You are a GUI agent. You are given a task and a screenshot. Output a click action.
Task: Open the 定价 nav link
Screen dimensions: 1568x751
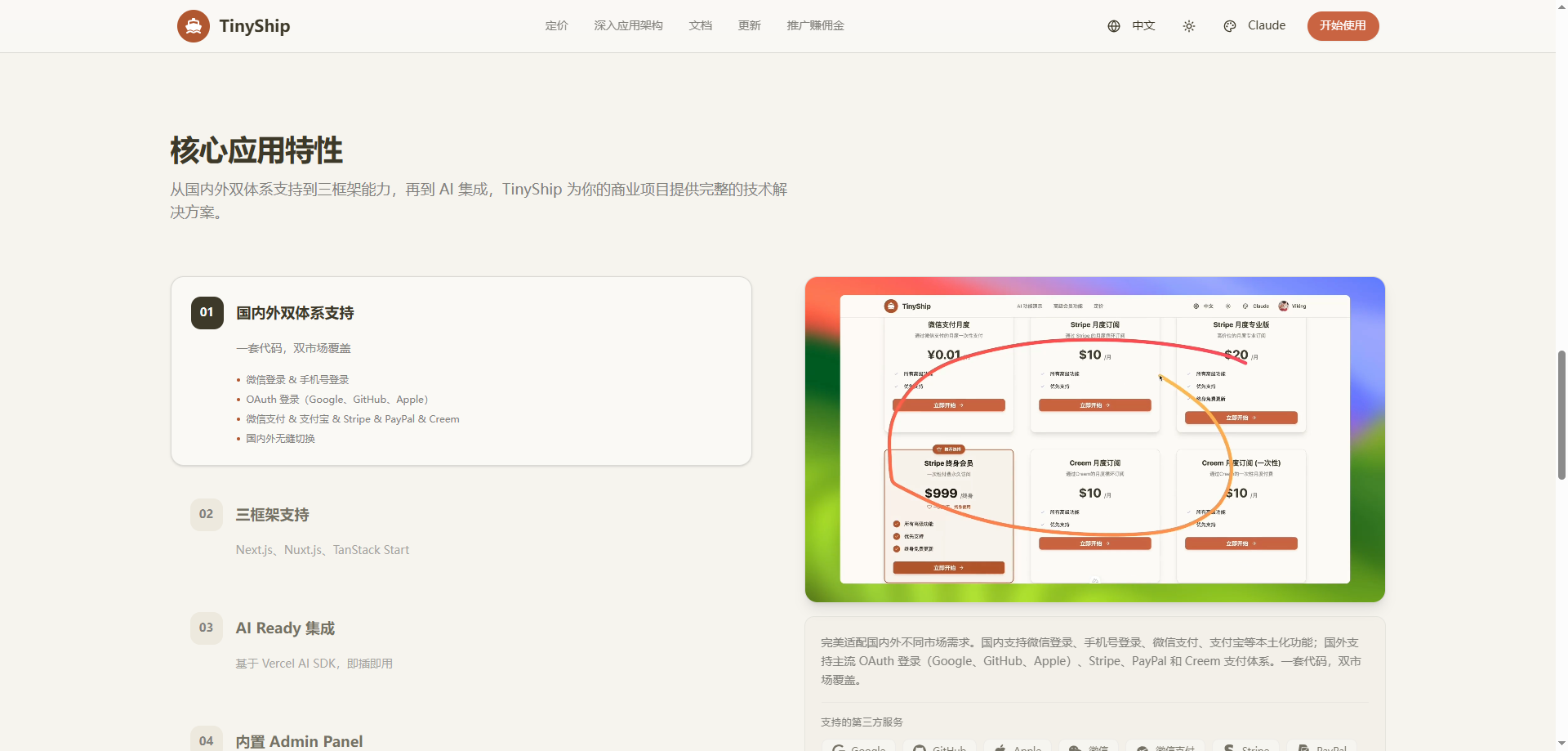(557, 26)
